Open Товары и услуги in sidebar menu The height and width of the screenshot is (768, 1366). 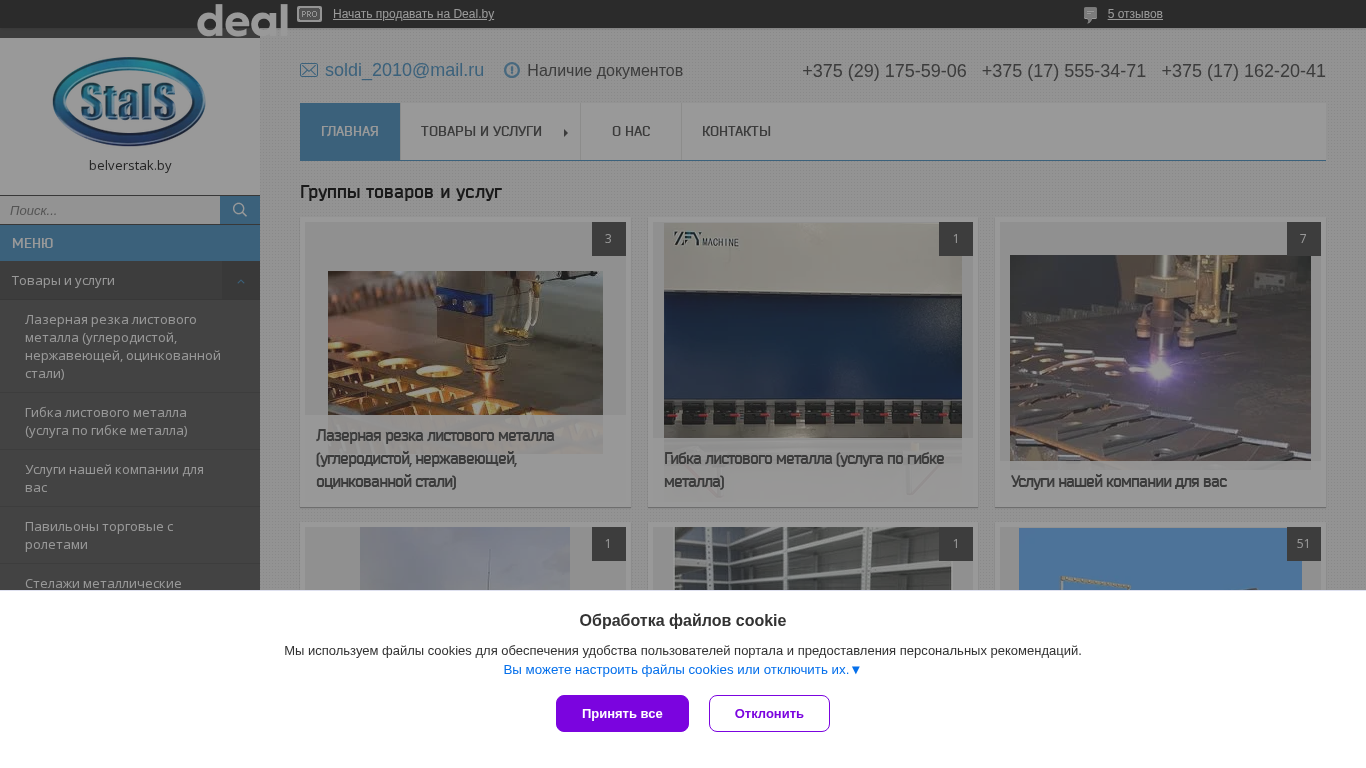click(x=63, y=281)
